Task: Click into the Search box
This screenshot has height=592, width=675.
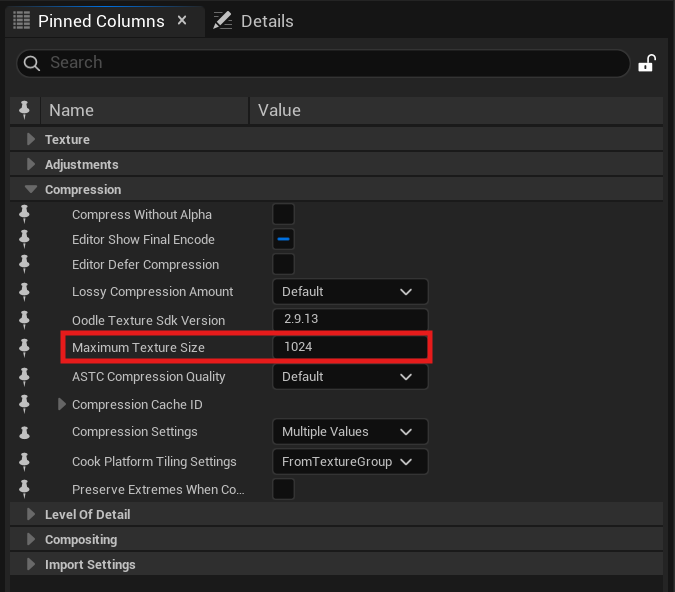Action: click(323, 63)
